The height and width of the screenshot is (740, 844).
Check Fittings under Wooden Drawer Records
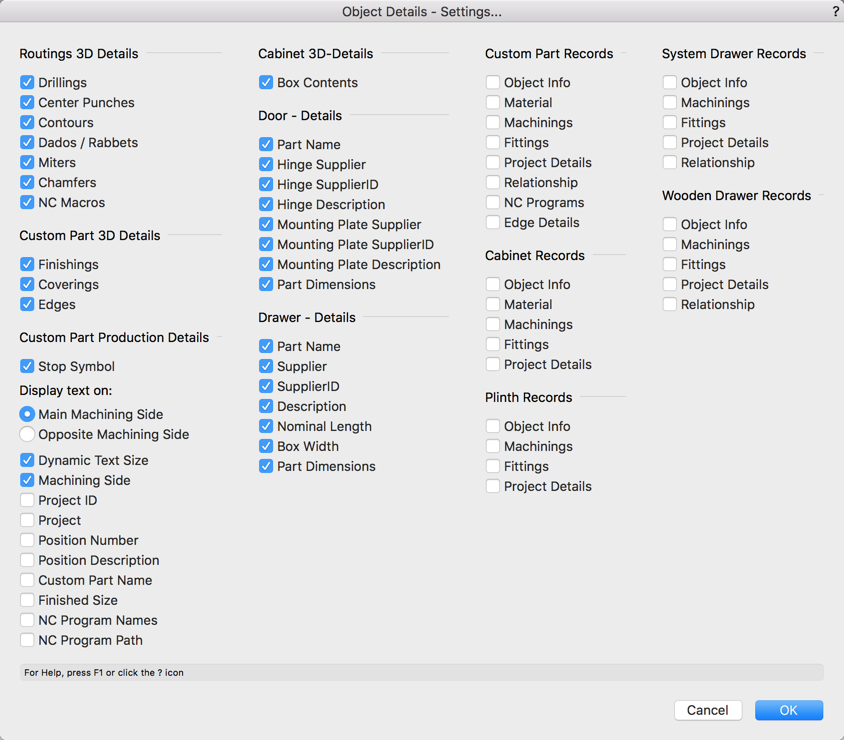click(x=670, y=264)
